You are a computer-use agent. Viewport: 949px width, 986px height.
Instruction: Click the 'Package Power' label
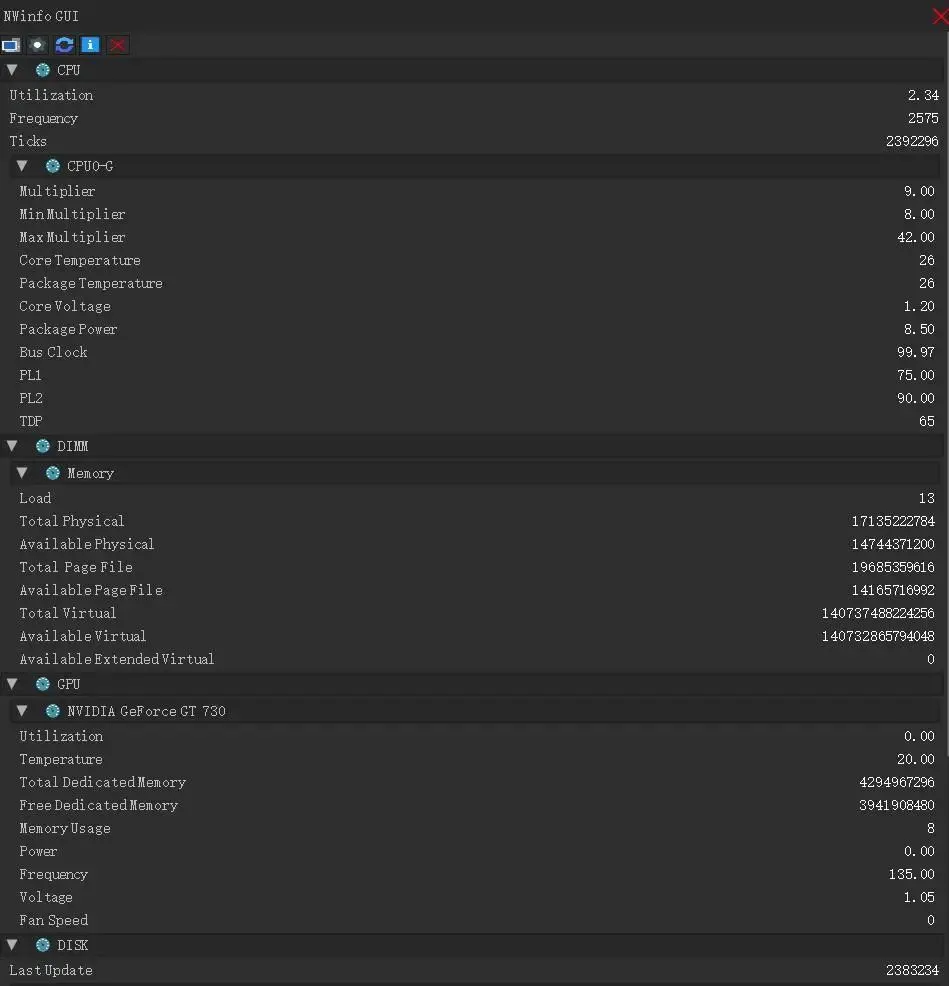[68, 330]
